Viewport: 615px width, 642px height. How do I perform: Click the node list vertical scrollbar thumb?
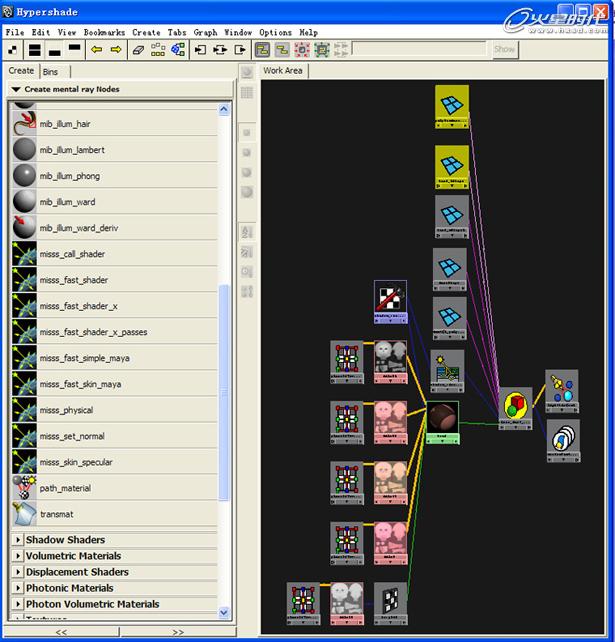pyautogui.click(x=224, y=392)
